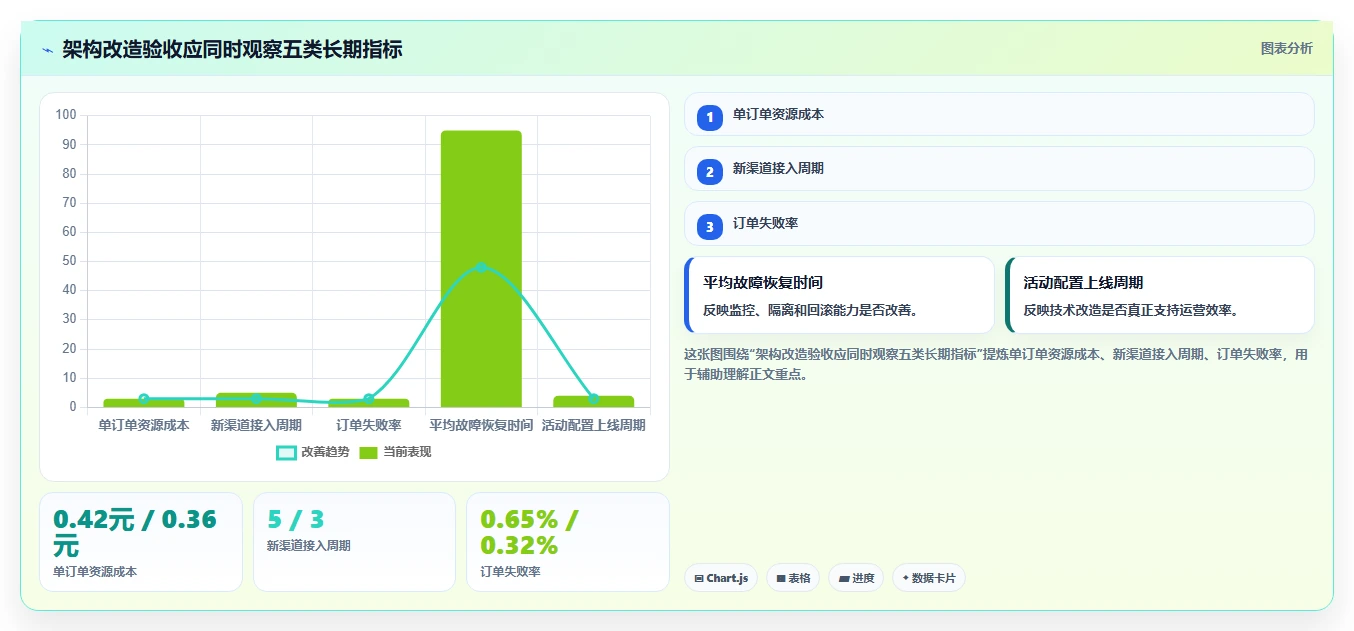Viewport: 1354px width, 631px height.
Task: Select the 进度 tag
Action: (856, 578)
